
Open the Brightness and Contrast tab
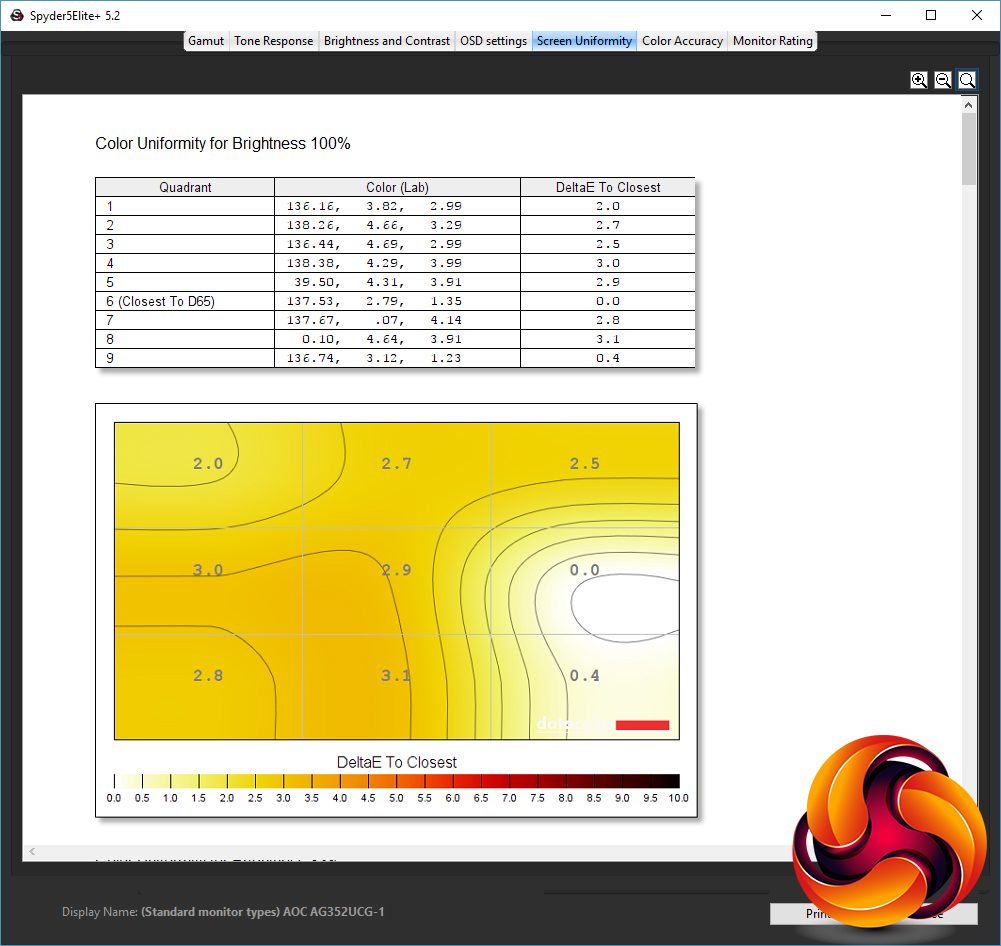click(x=387, y=41)
